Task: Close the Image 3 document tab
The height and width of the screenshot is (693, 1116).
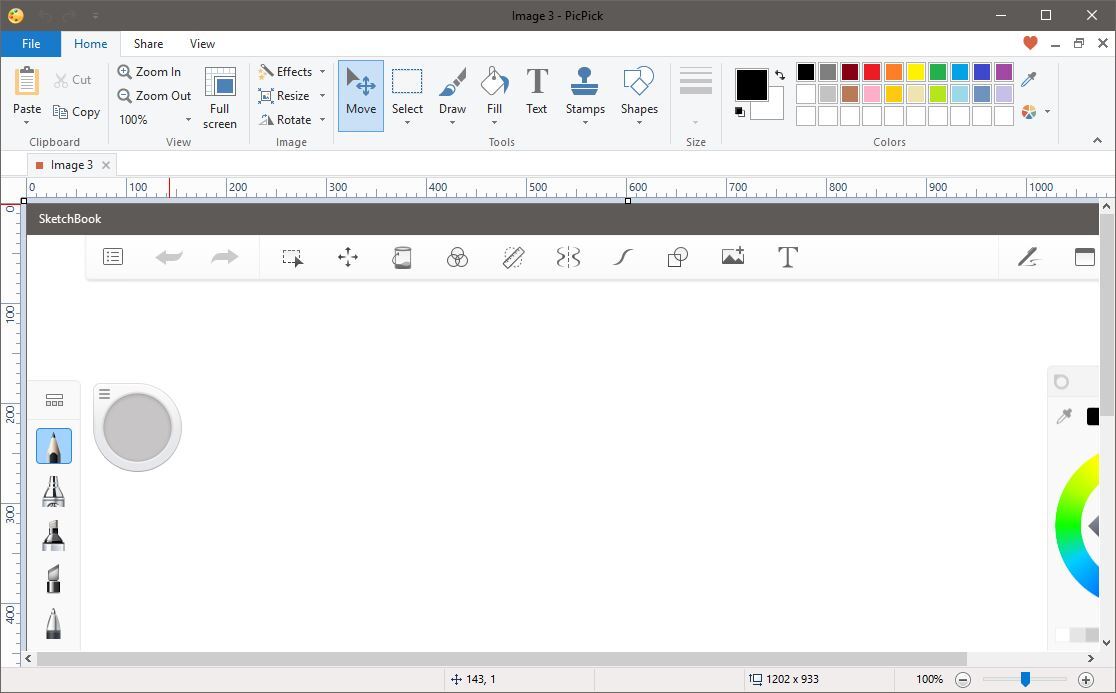Action: click(x=106, y=165)
